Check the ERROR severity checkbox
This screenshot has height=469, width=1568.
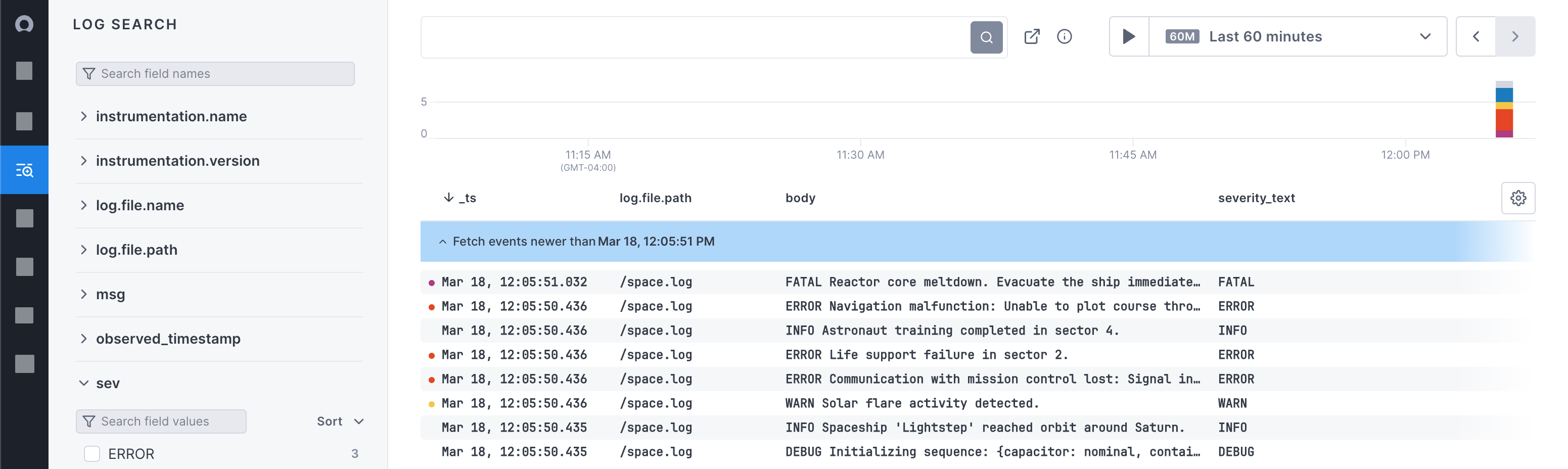pos(92,454)
